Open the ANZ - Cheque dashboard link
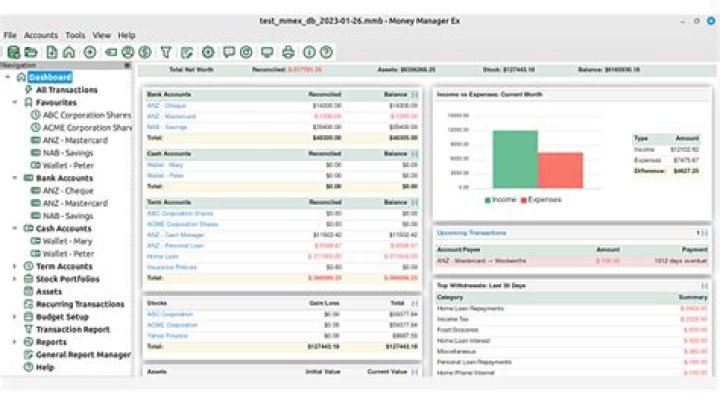The width and height of the screenshot is (720, 404). pos(166,106)
